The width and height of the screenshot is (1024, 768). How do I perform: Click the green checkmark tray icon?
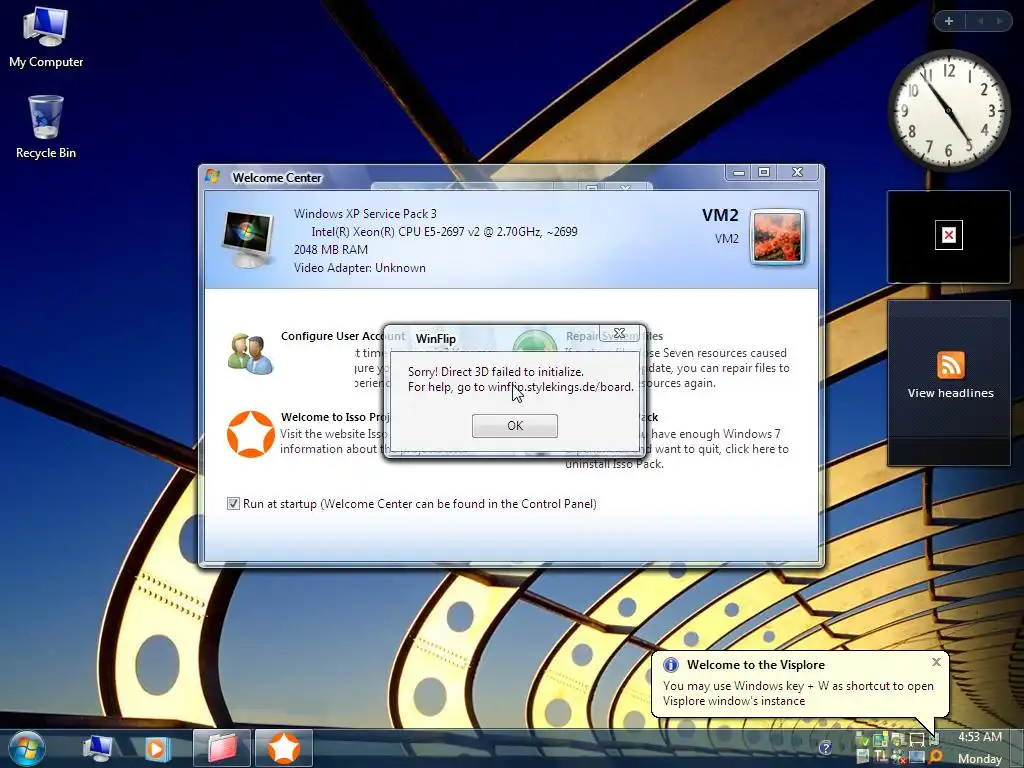pos(863,739)
